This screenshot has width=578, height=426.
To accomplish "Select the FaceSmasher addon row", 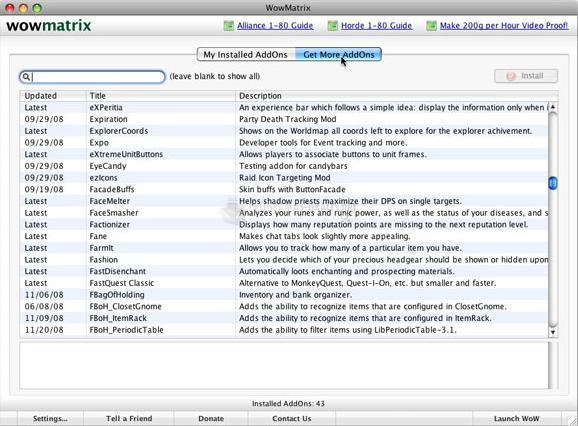I will [284, 213].
